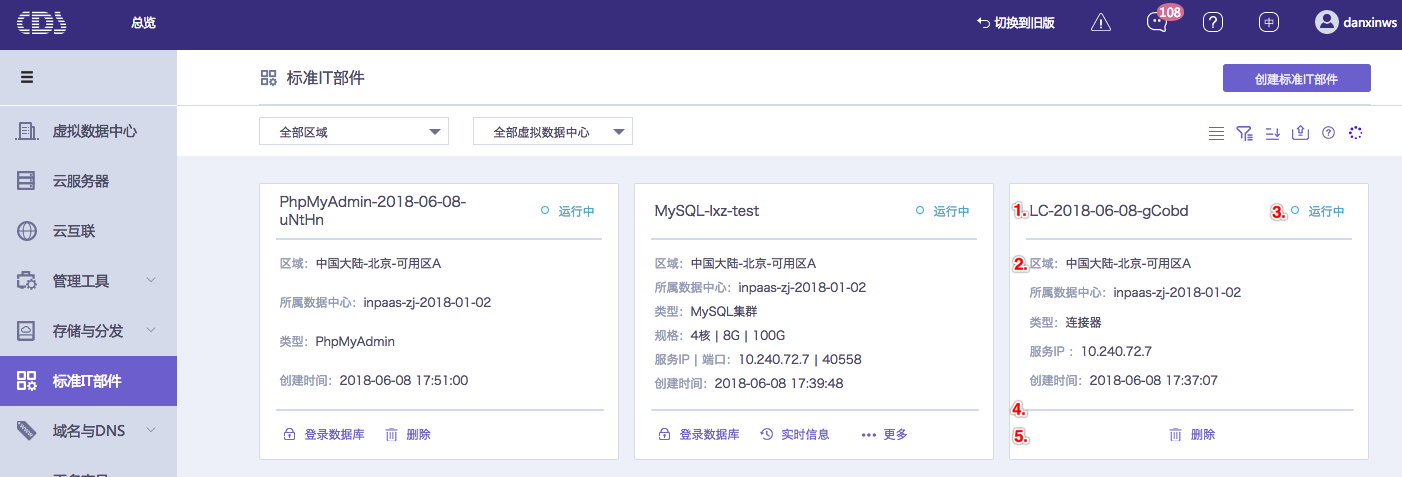Switch to list view icon
Image resolution: width=1402 pixels, height=477 pixels.
click(x=1216, y=132)
